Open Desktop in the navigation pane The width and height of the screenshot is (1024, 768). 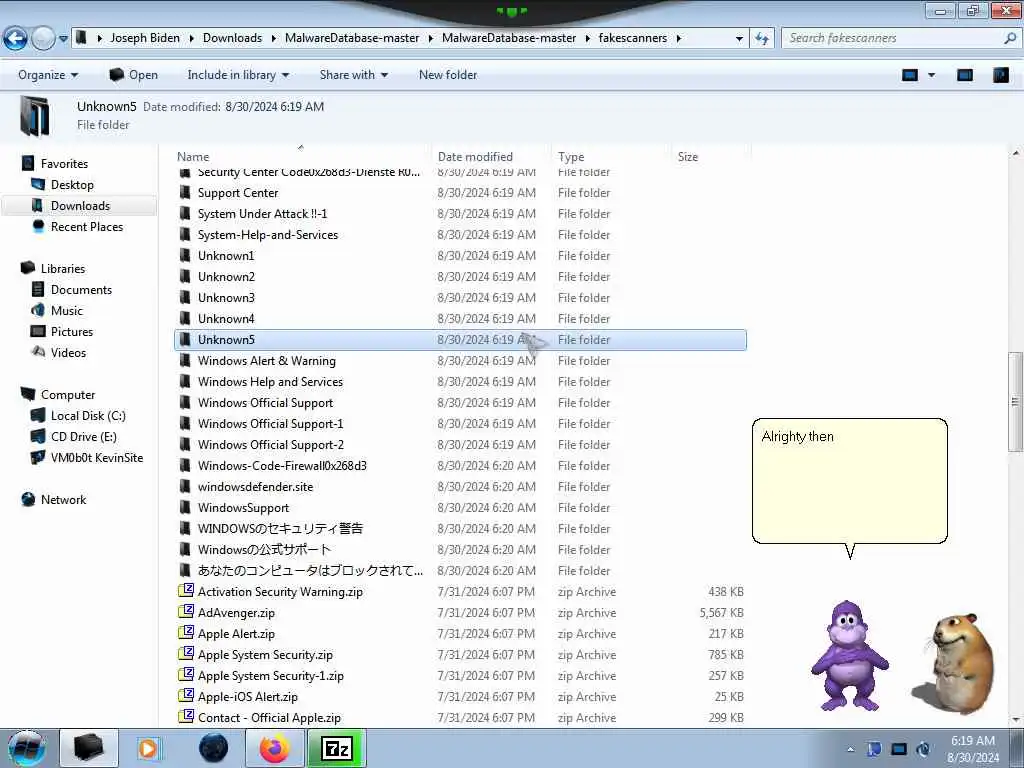tap(72, 185)
